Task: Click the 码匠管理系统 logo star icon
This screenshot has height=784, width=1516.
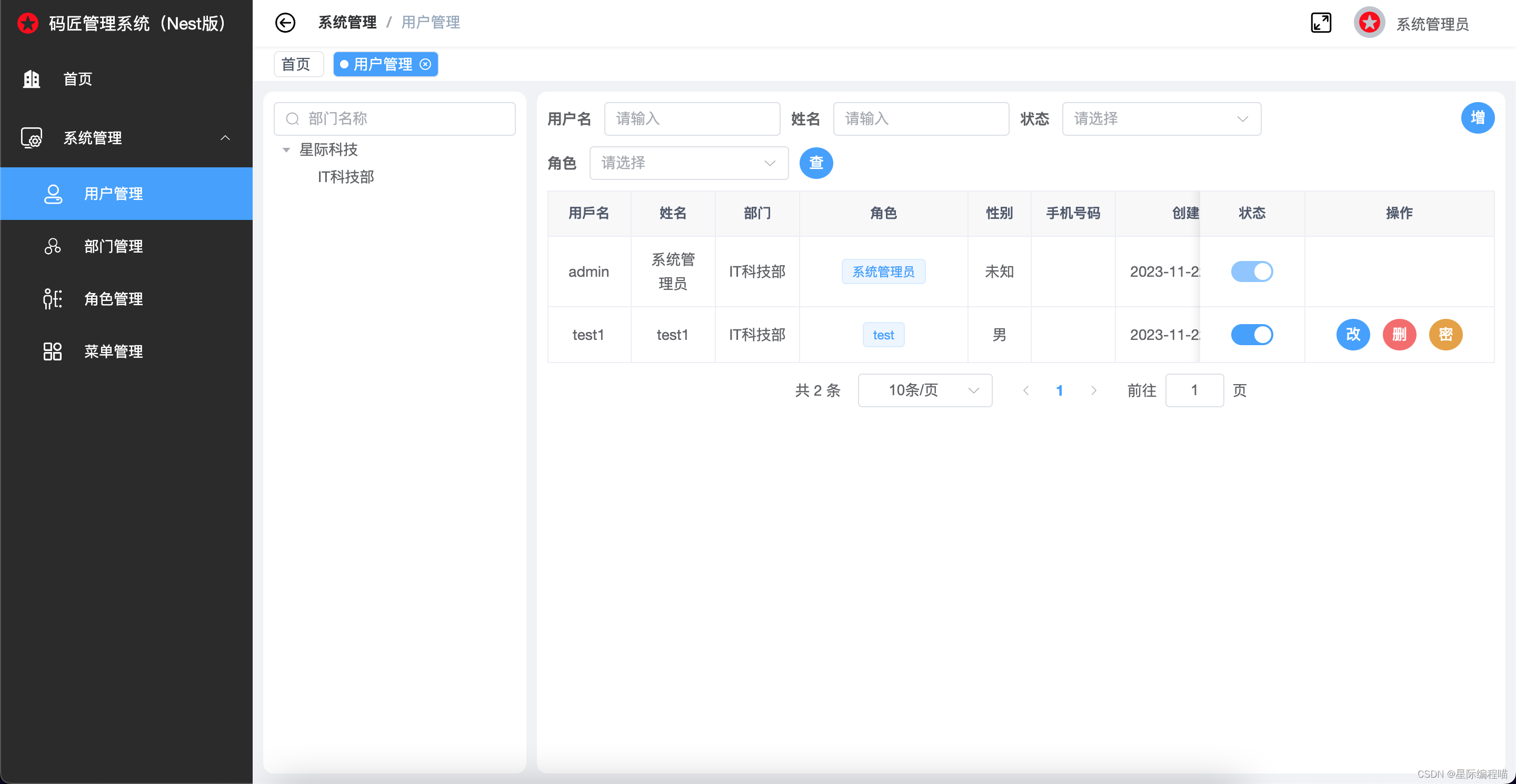Action: coord(28,23)
